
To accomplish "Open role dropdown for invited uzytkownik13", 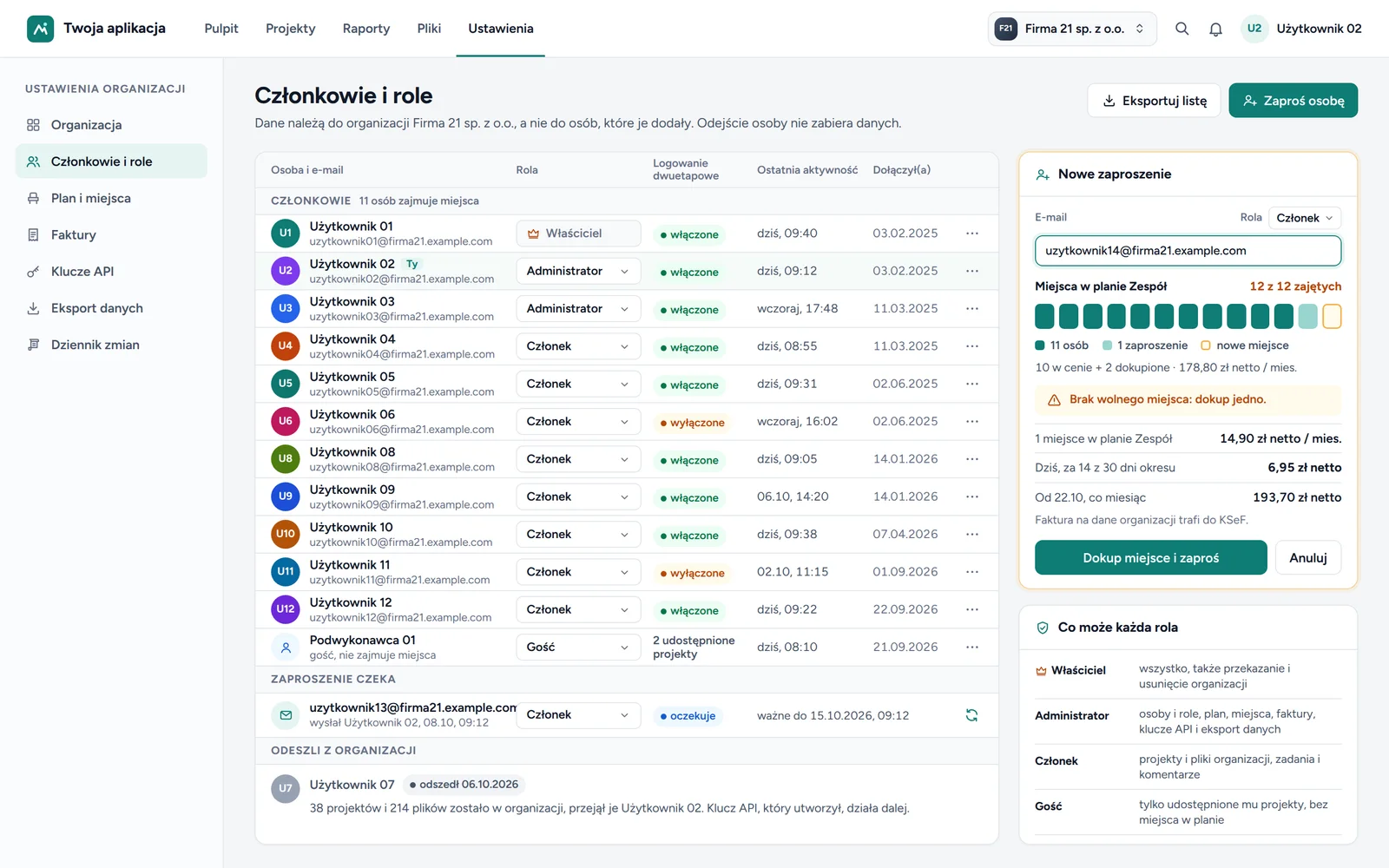I will pyautogui.click(x=578, y=715).
